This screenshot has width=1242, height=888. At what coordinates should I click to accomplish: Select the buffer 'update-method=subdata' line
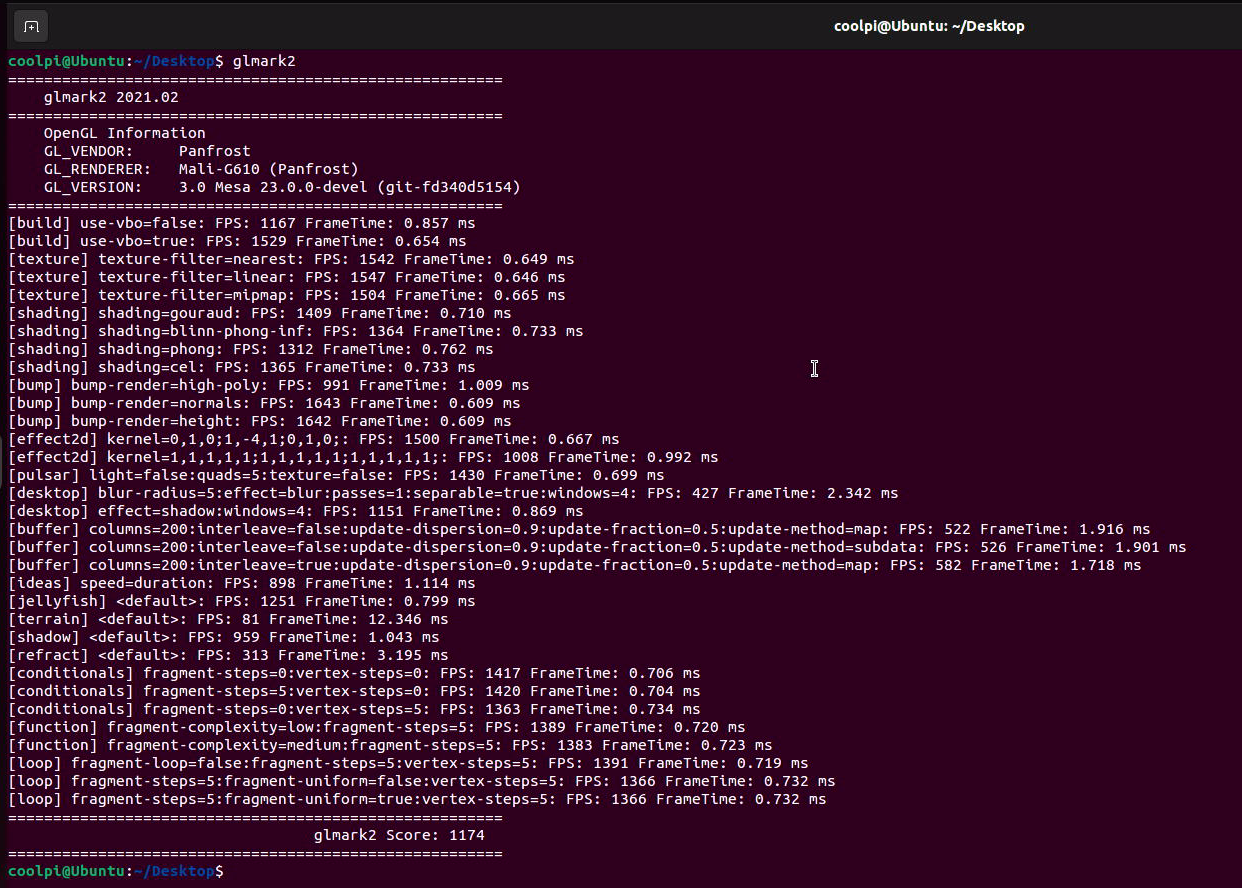(597, 547)
